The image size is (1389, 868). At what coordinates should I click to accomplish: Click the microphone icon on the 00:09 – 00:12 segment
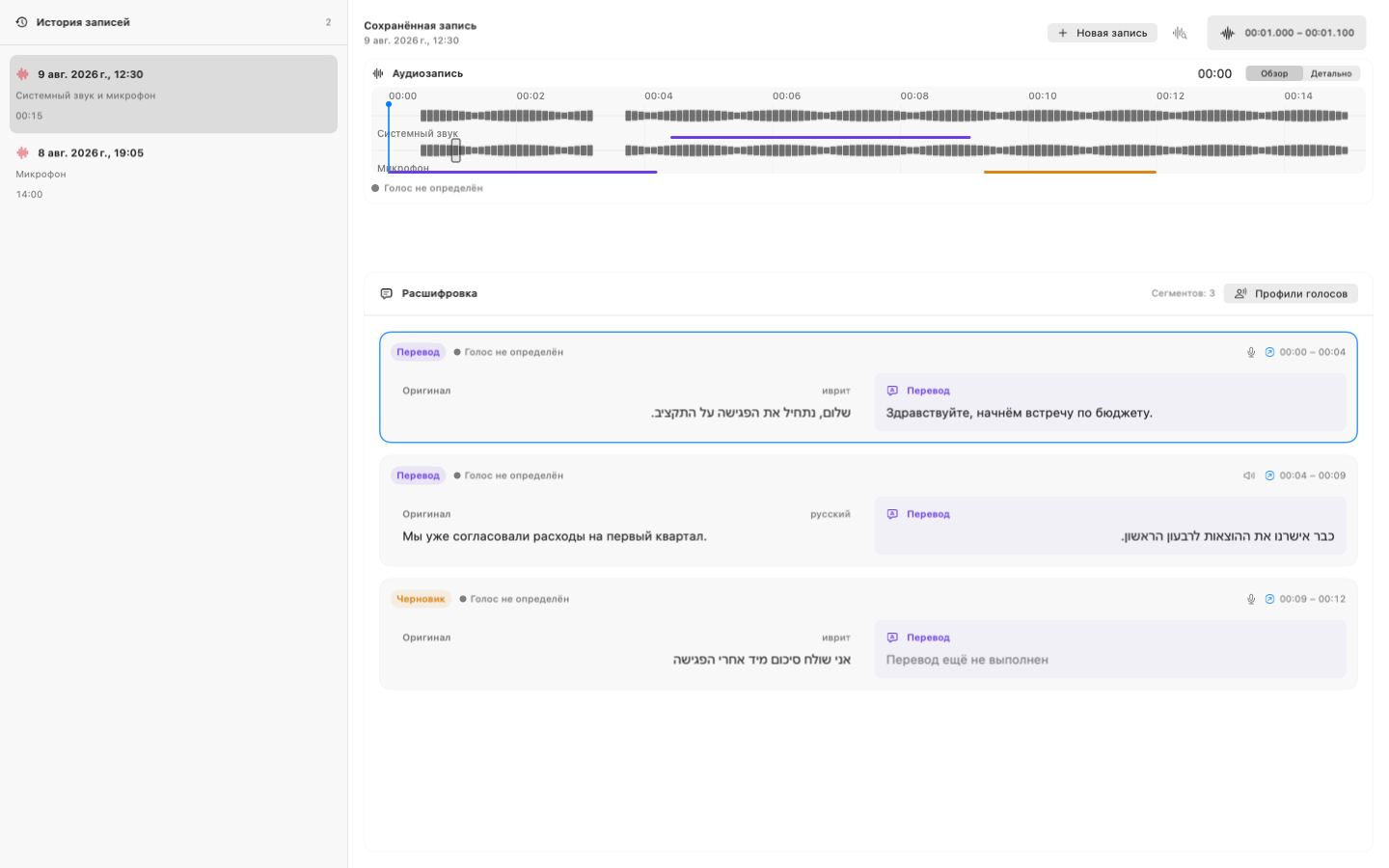pos(1251,599)
